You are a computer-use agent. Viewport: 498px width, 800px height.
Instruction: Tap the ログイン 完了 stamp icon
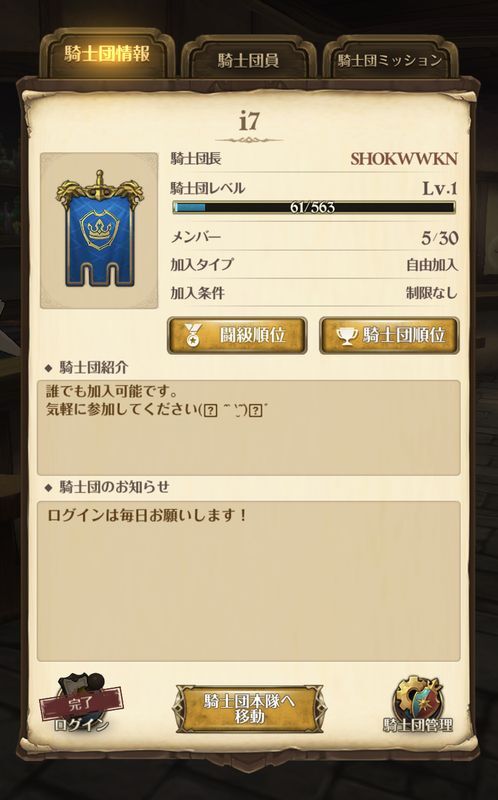tap(82, 703)
